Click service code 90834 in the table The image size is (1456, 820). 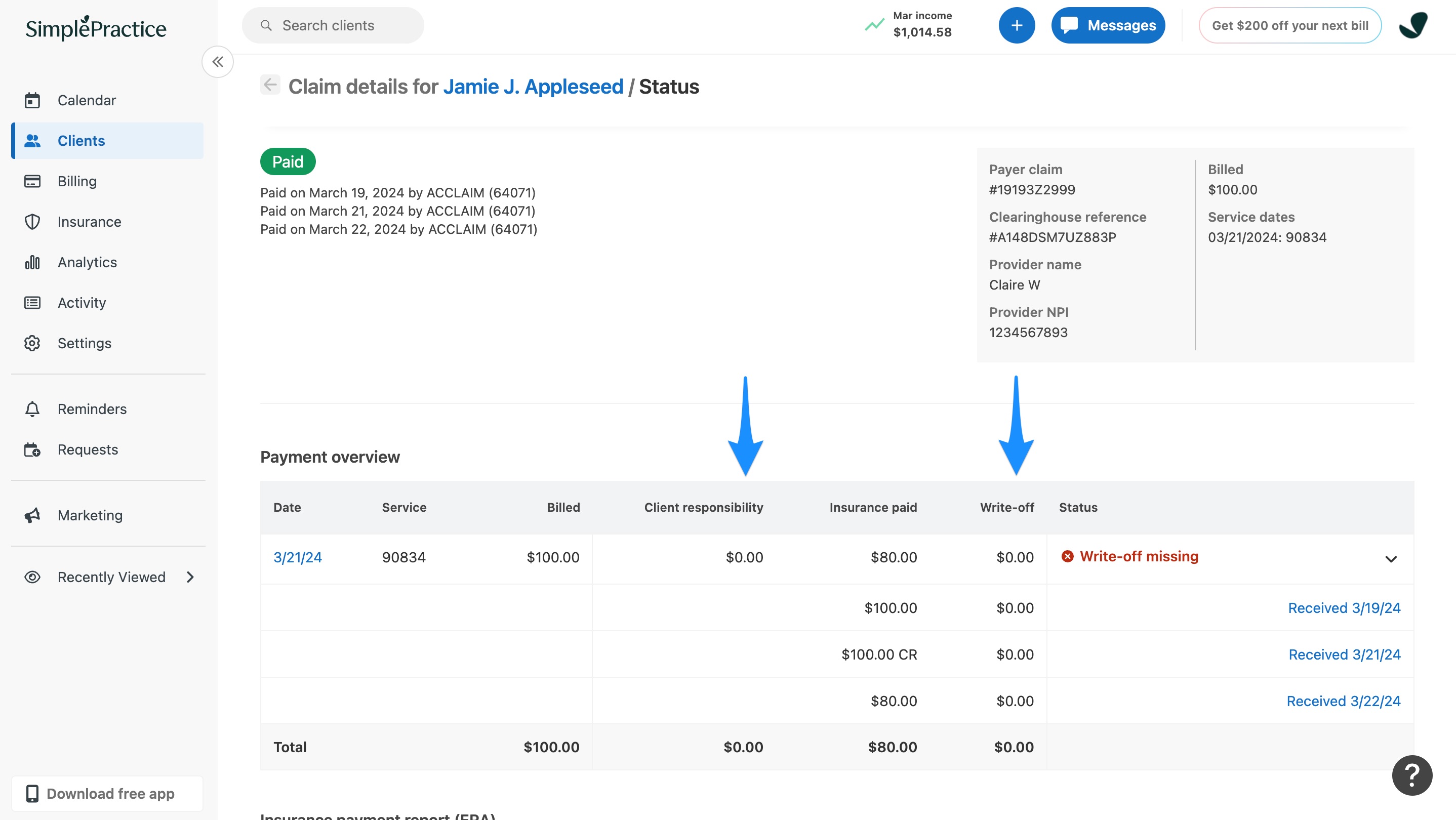tap(403, 557)
